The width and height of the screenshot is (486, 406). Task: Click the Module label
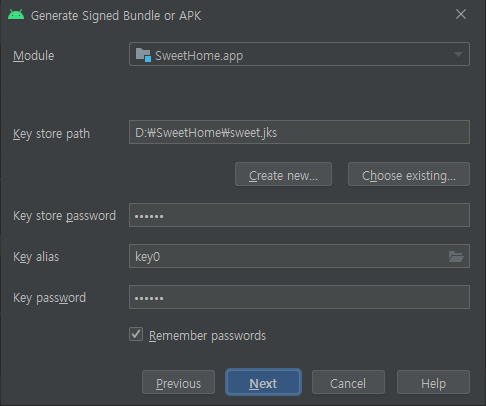[34, 56]
